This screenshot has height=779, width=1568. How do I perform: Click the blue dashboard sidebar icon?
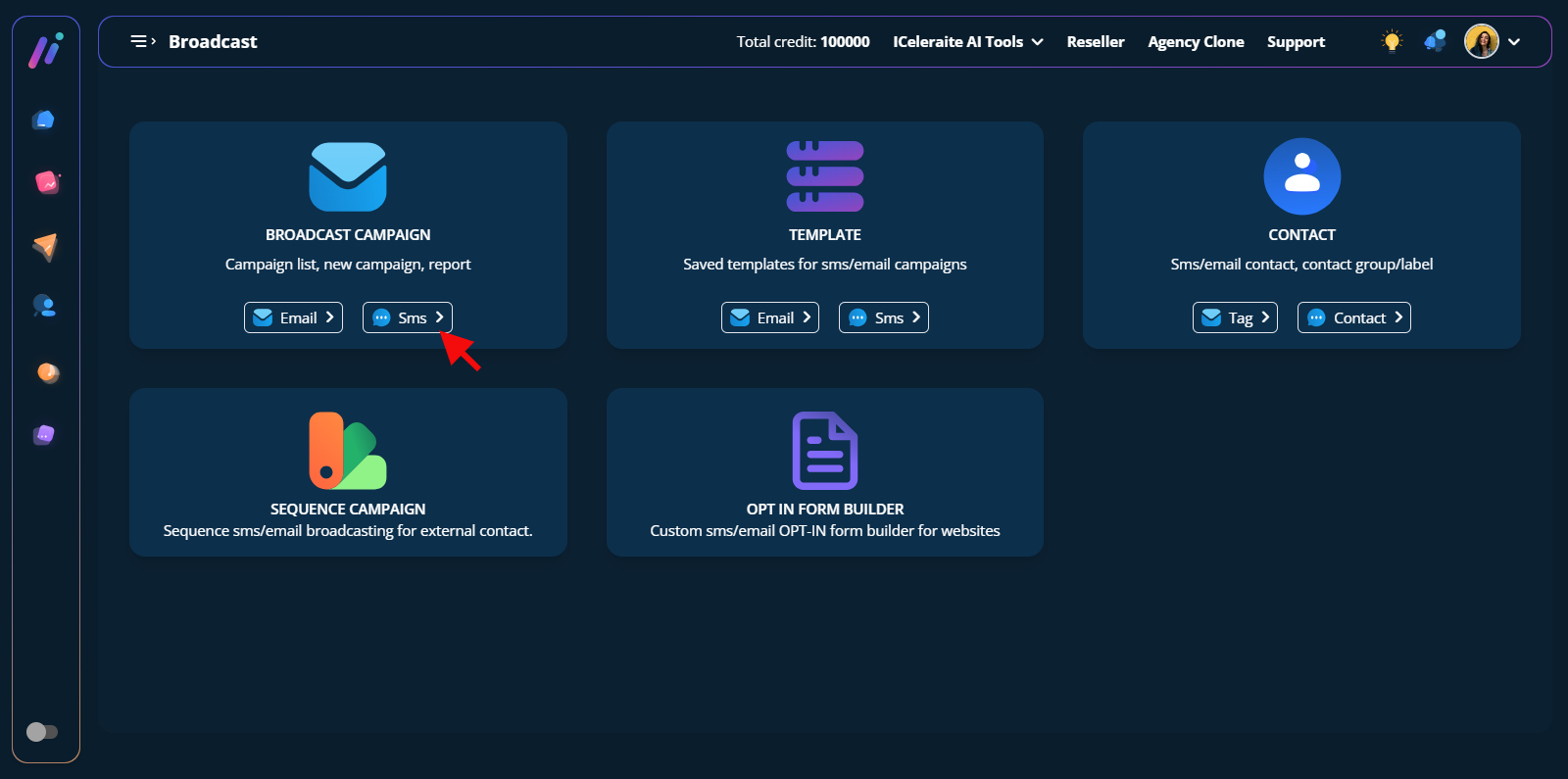tap(44, 120)
